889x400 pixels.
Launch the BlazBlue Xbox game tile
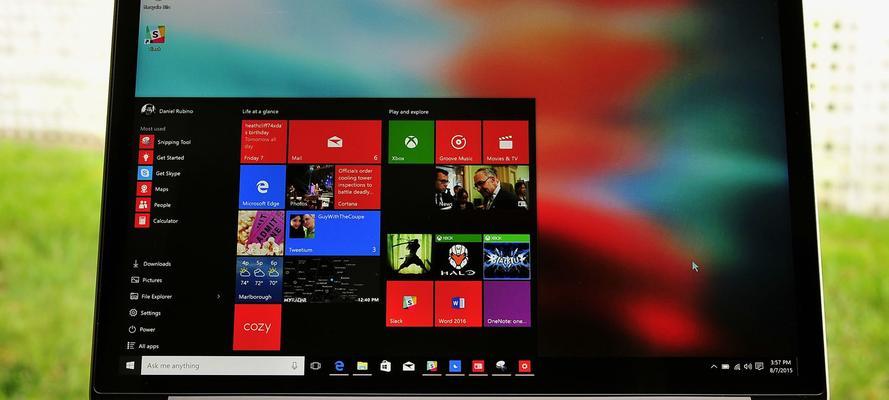(506, 256)
